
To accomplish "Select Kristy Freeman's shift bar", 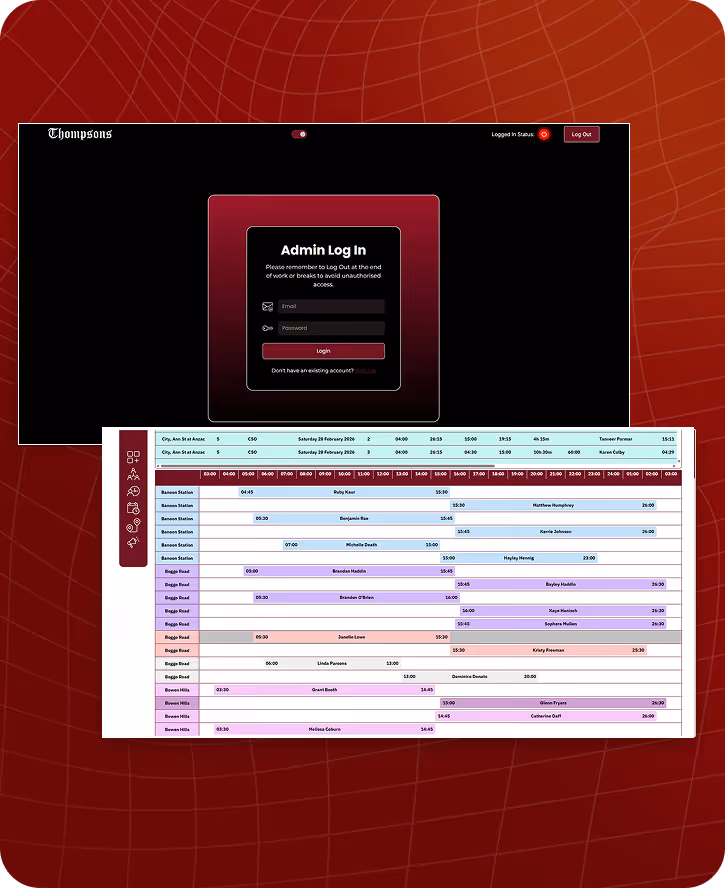I will [x=548, y=650].
